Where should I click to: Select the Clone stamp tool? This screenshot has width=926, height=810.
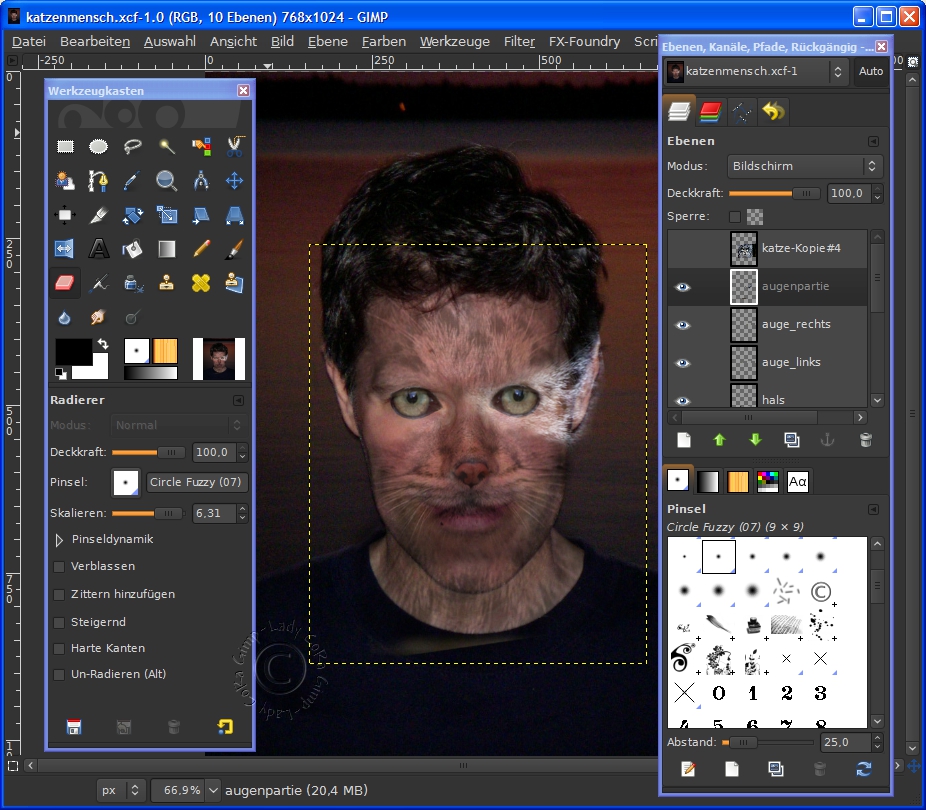(x=167, y=283)
